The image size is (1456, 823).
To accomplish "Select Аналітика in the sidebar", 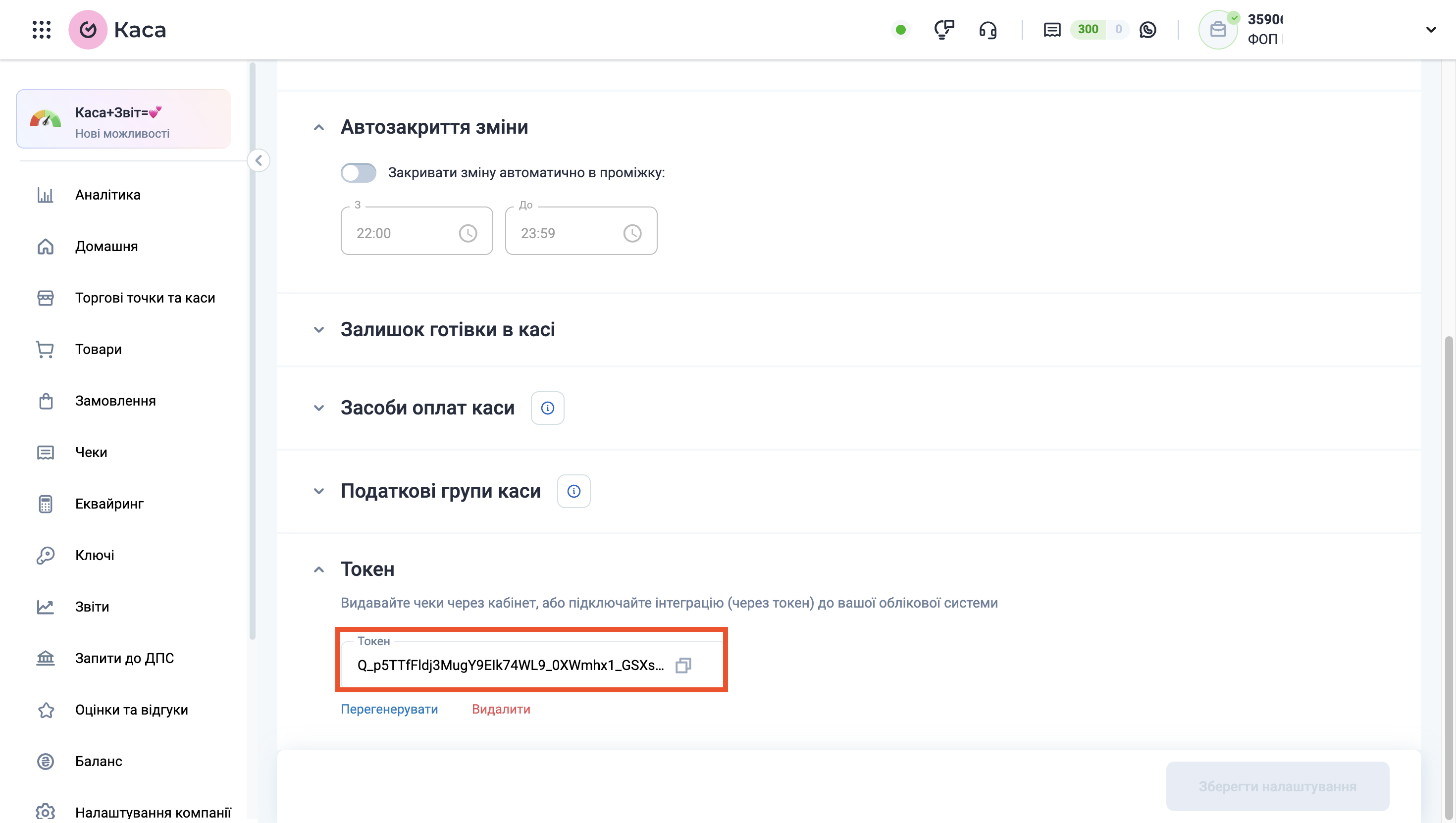I will pos(107,195).
